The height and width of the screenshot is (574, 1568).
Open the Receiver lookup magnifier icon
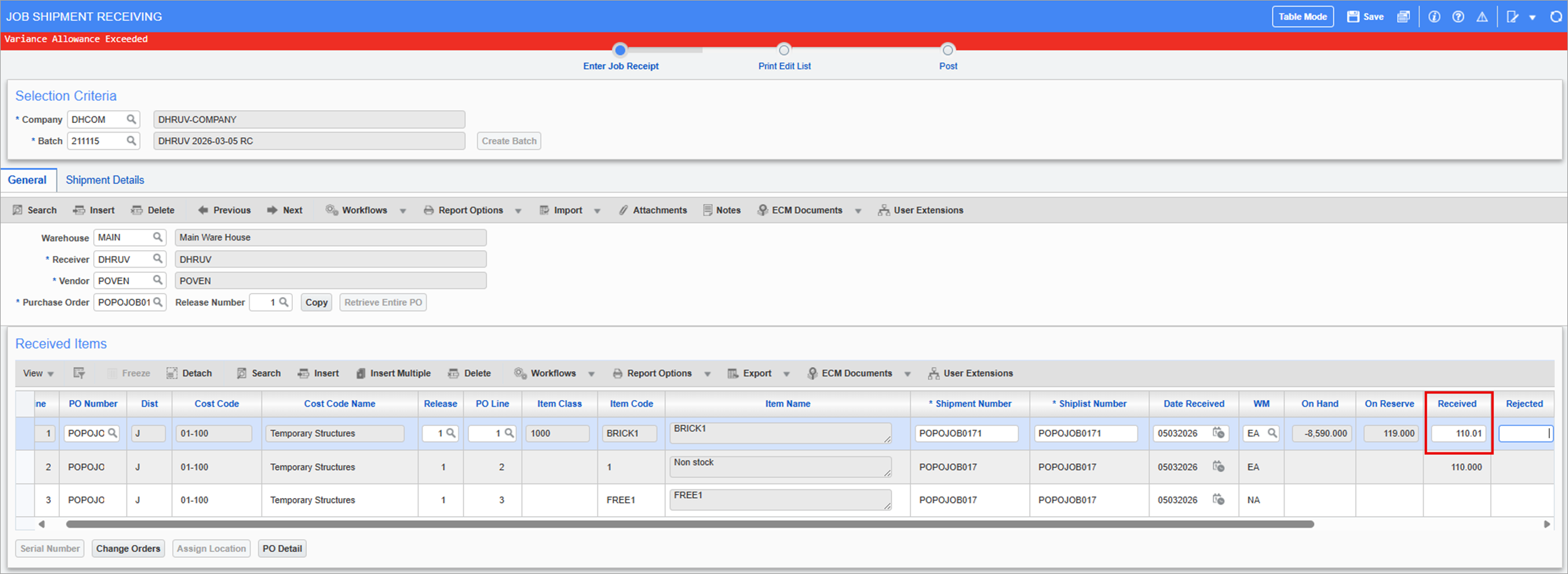point(157,259)
